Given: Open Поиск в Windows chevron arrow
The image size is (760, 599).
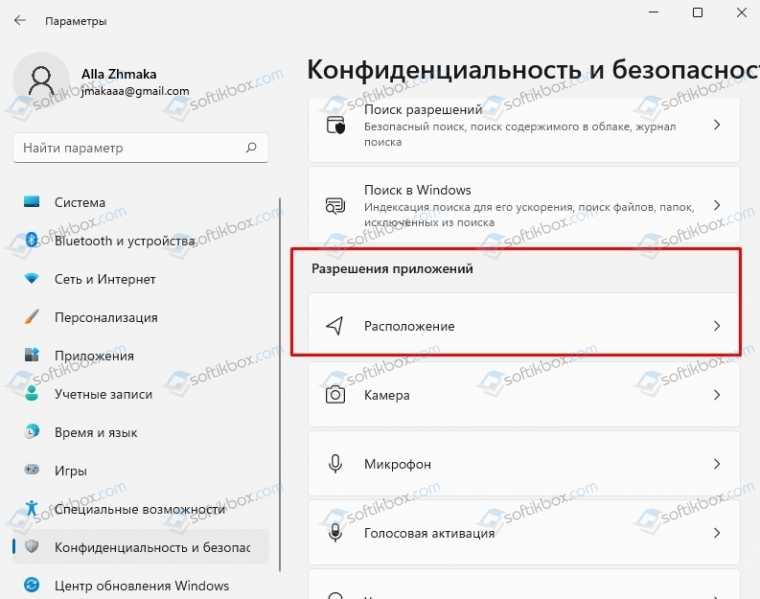Looking at the screenshot, I should 717,205.
